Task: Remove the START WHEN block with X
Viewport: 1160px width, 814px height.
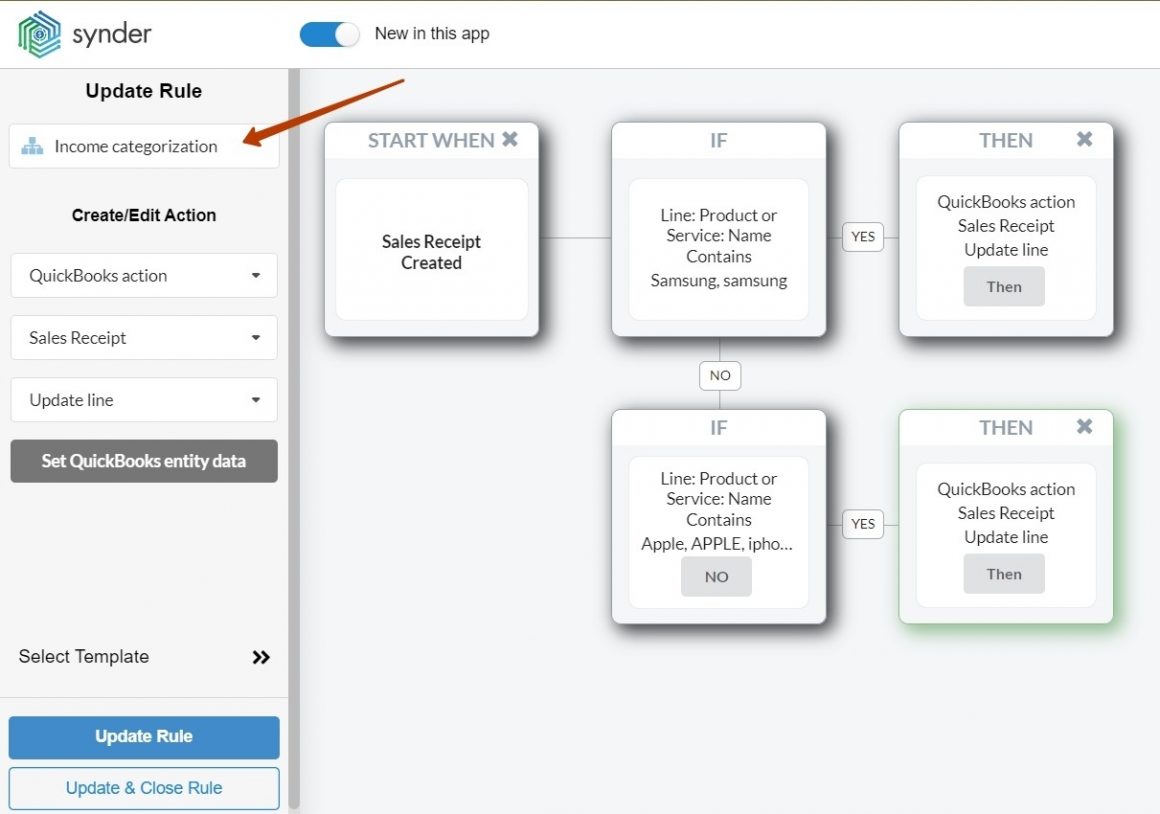Action: [510, 139]
